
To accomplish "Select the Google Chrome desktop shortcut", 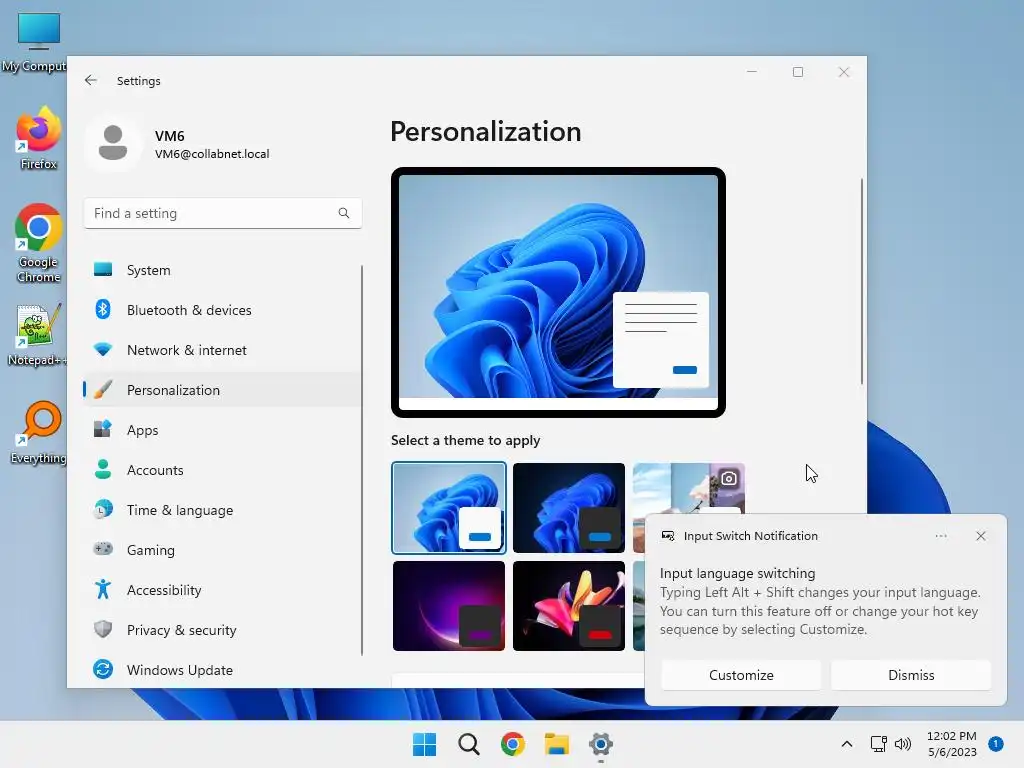I will click(39, 243).
